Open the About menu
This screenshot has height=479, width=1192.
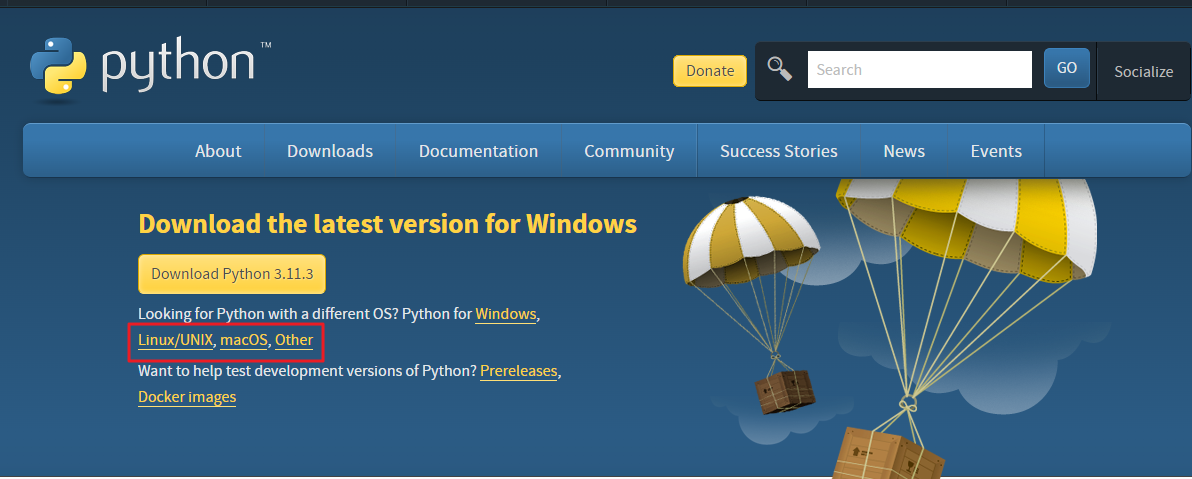tap(218, 151)
